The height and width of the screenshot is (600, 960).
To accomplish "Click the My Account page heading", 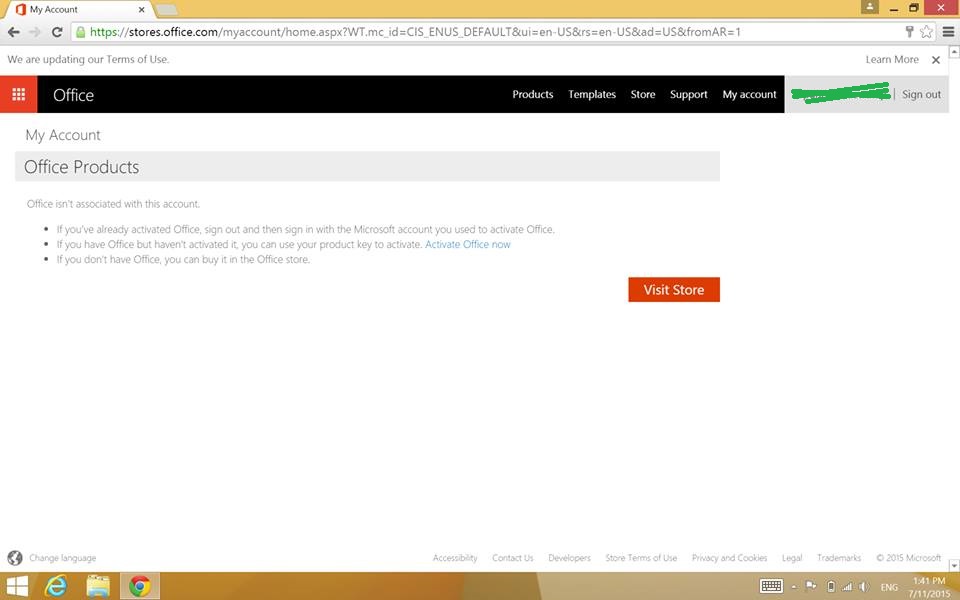I will [63, 135].
